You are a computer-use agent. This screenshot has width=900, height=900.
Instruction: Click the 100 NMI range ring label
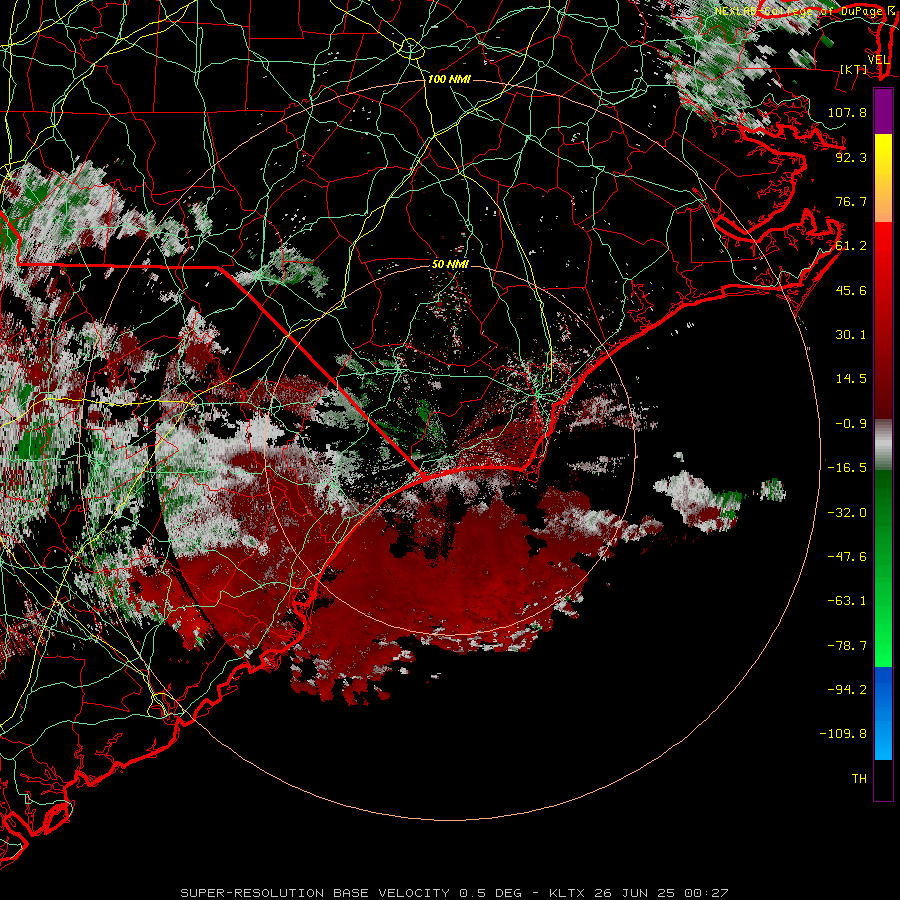[x=449, y=79]
